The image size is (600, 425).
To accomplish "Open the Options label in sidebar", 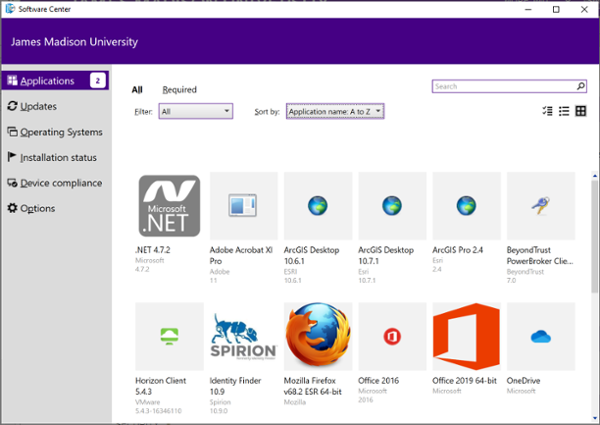I will click(38, 208).
